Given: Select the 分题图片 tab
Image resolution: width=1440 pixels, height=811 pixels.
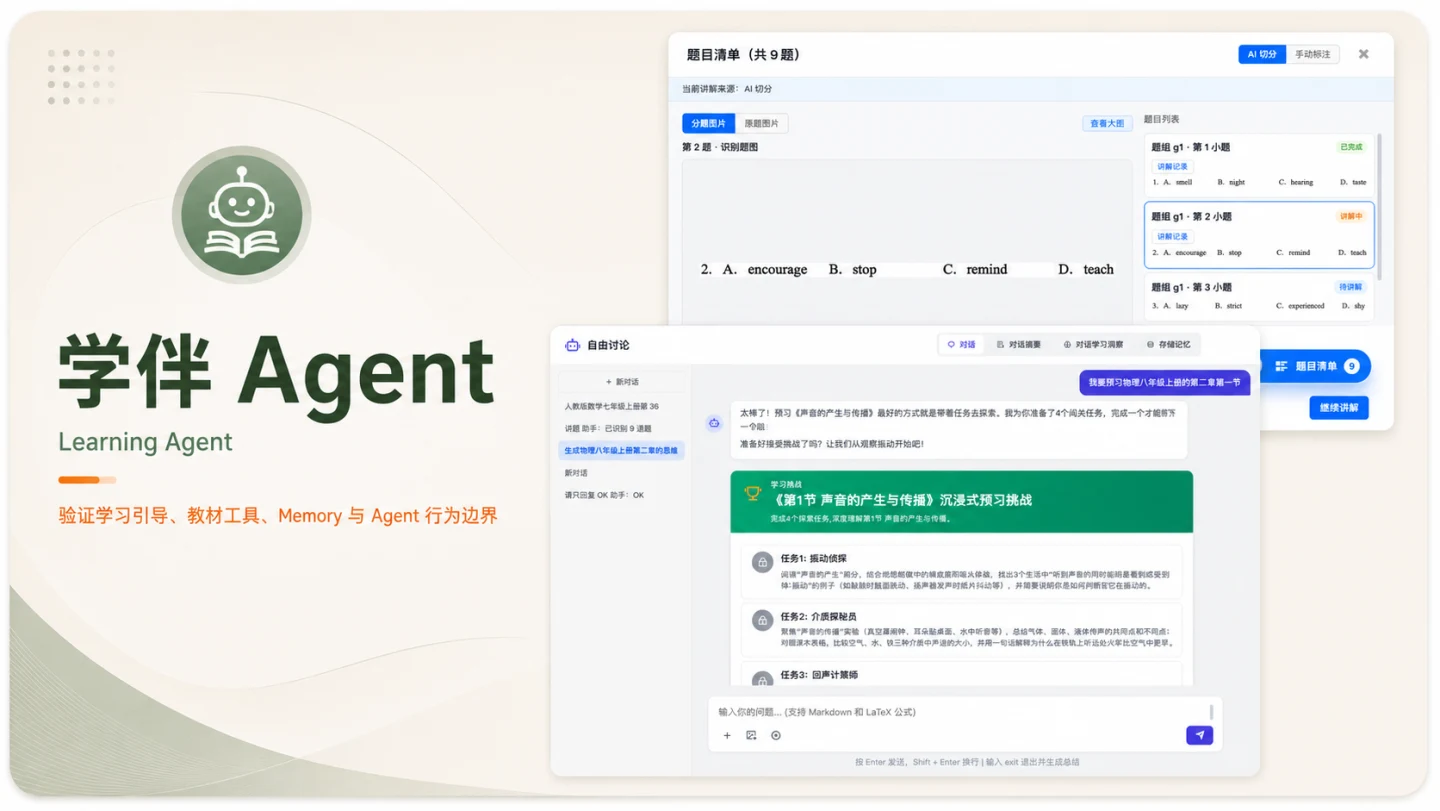Looking at the screenshot, I should point(708,124).
